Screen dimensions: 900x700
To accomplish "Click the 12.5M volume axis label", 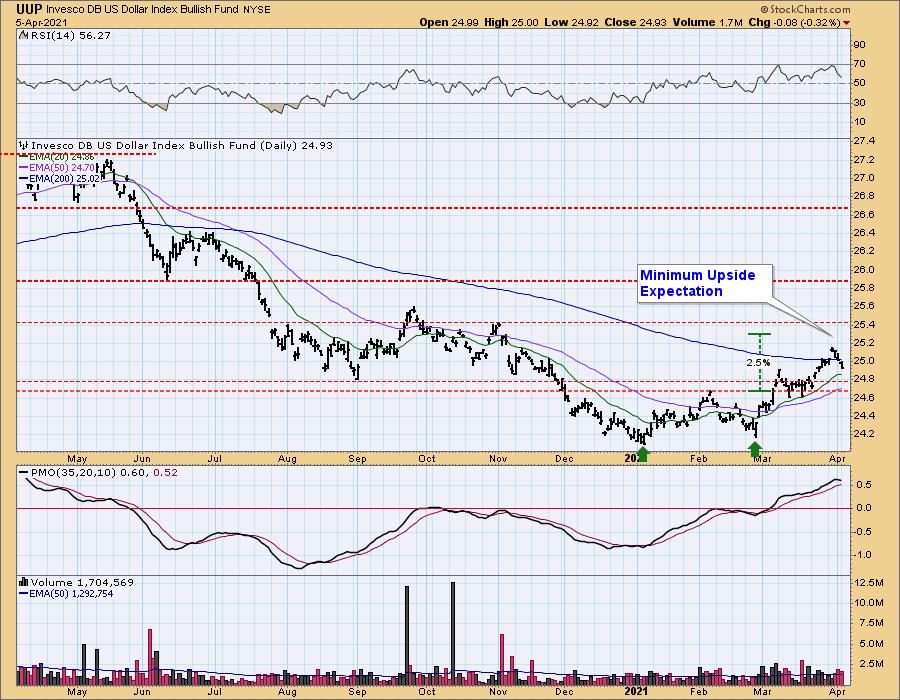I will coord(869,583).
